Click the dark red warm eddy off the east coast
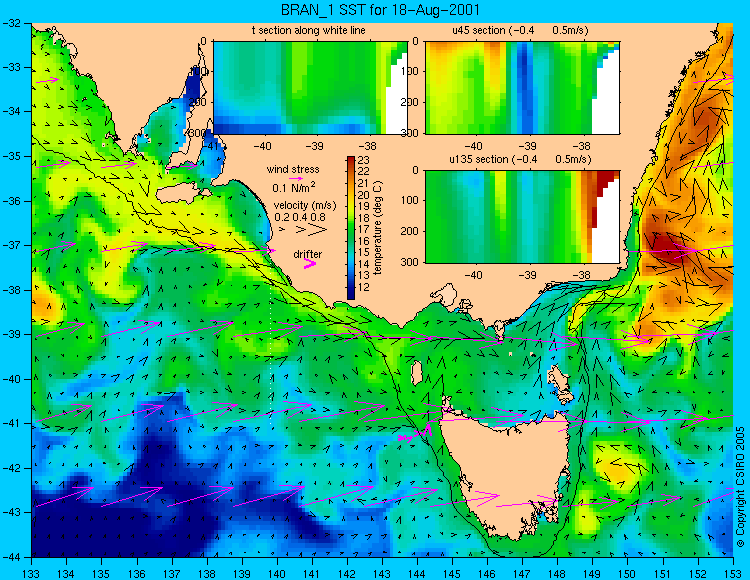This screenshot has width=750, height=580. tap(666, 246)
